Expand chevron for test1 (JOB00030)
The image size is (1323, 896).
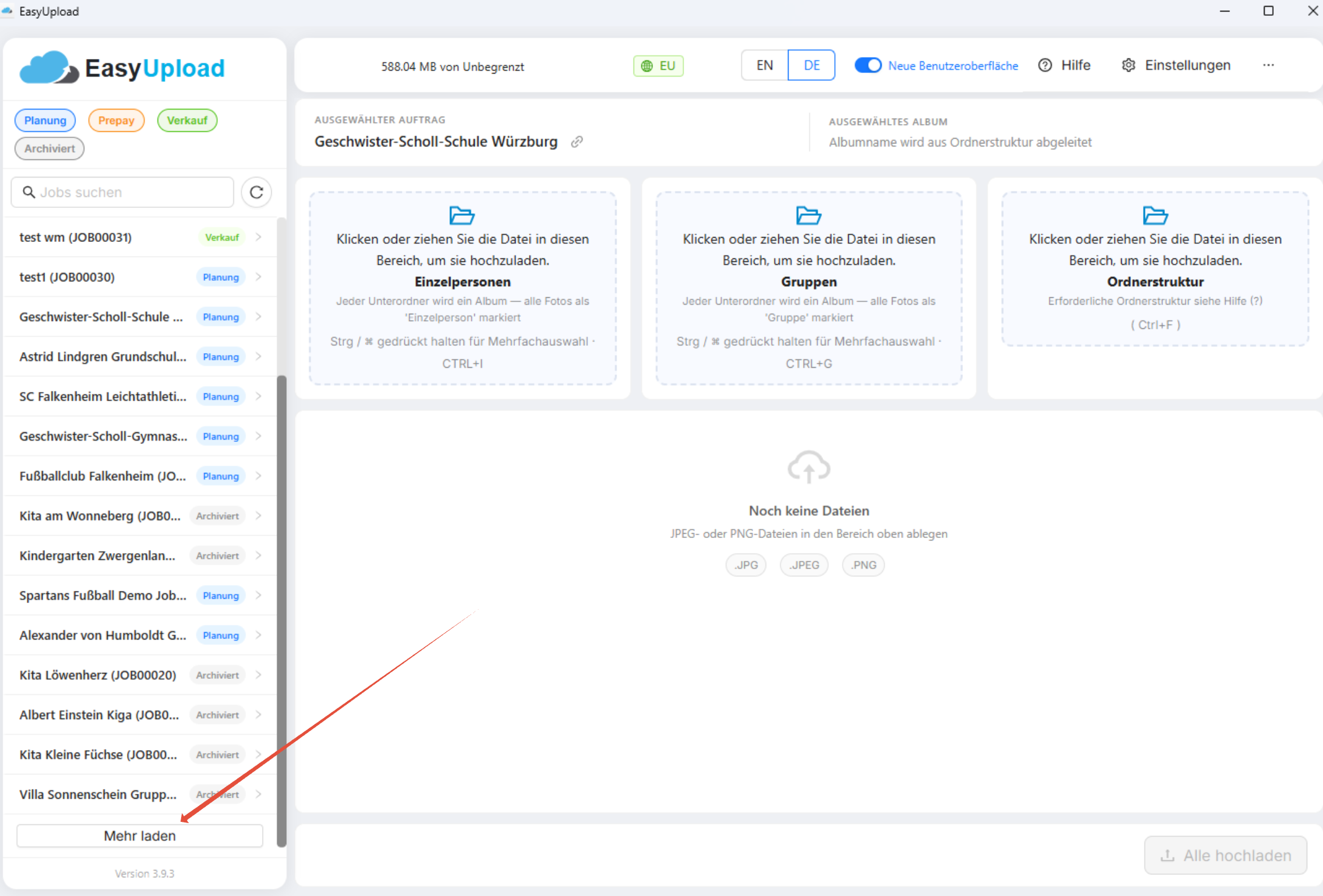pos(259,277)
